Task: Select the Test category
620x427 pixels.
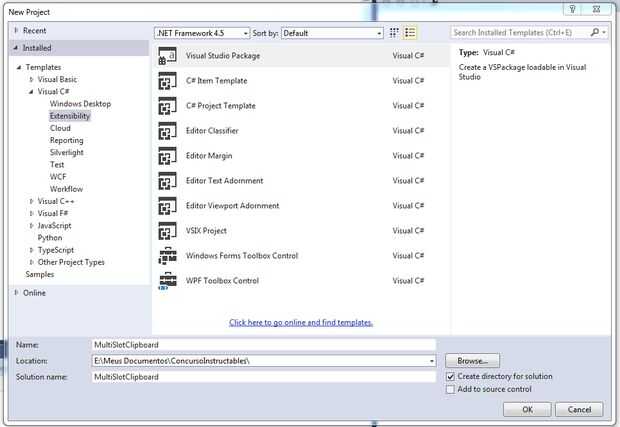Action: (57, 165)
